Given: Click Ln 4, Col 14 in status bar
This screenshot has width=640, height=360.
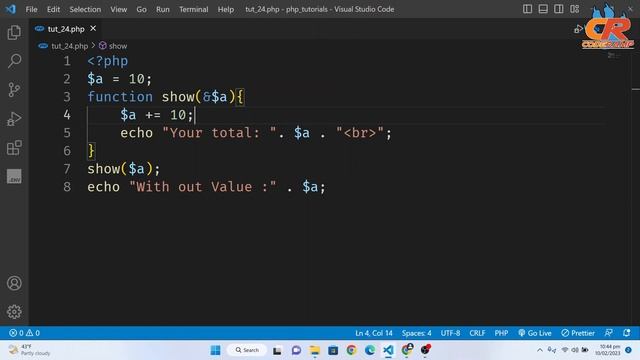Looking at the screenshot, I should click(373, 333).
